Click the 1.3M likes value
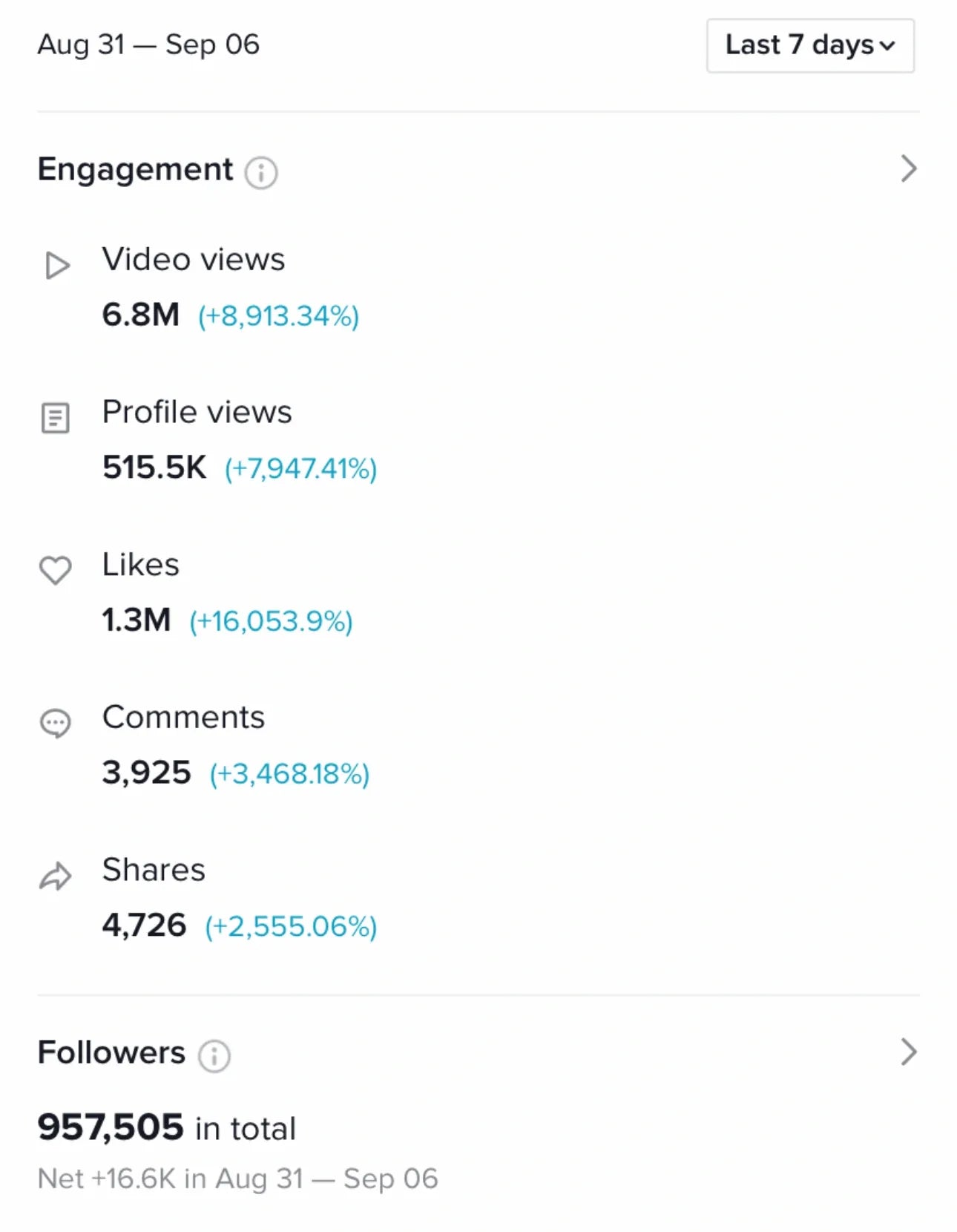This screenshot has width=957, height=1232. 137,620
